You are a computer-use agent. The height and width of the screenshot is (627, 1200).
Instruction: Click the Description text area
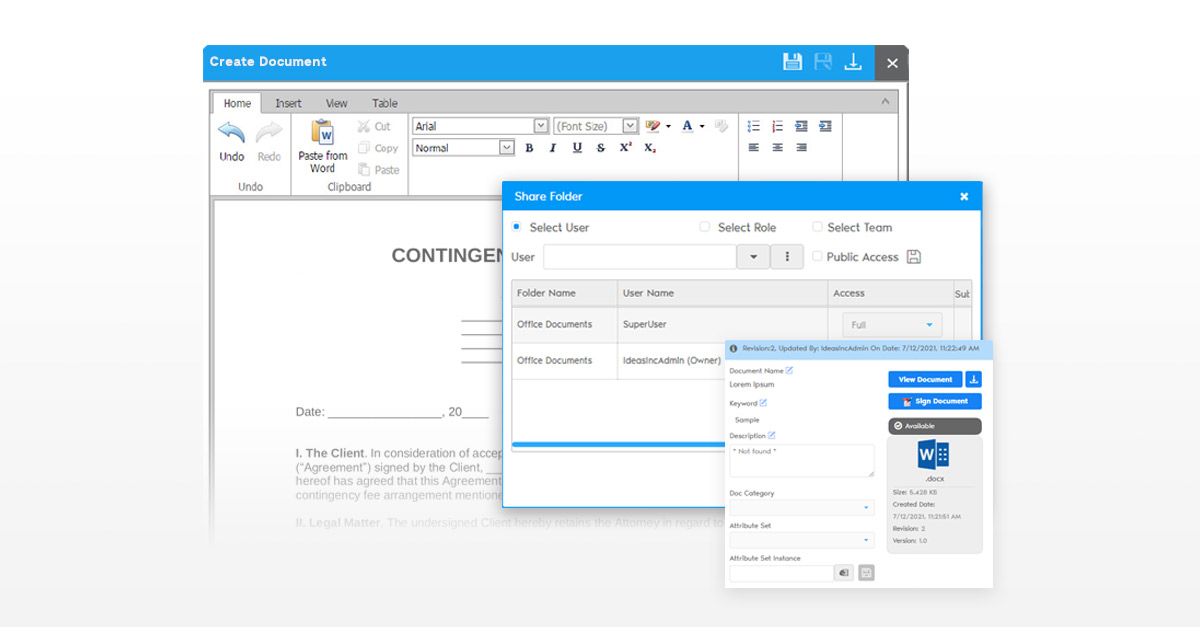pyautogui.click(x=802, y=461)
